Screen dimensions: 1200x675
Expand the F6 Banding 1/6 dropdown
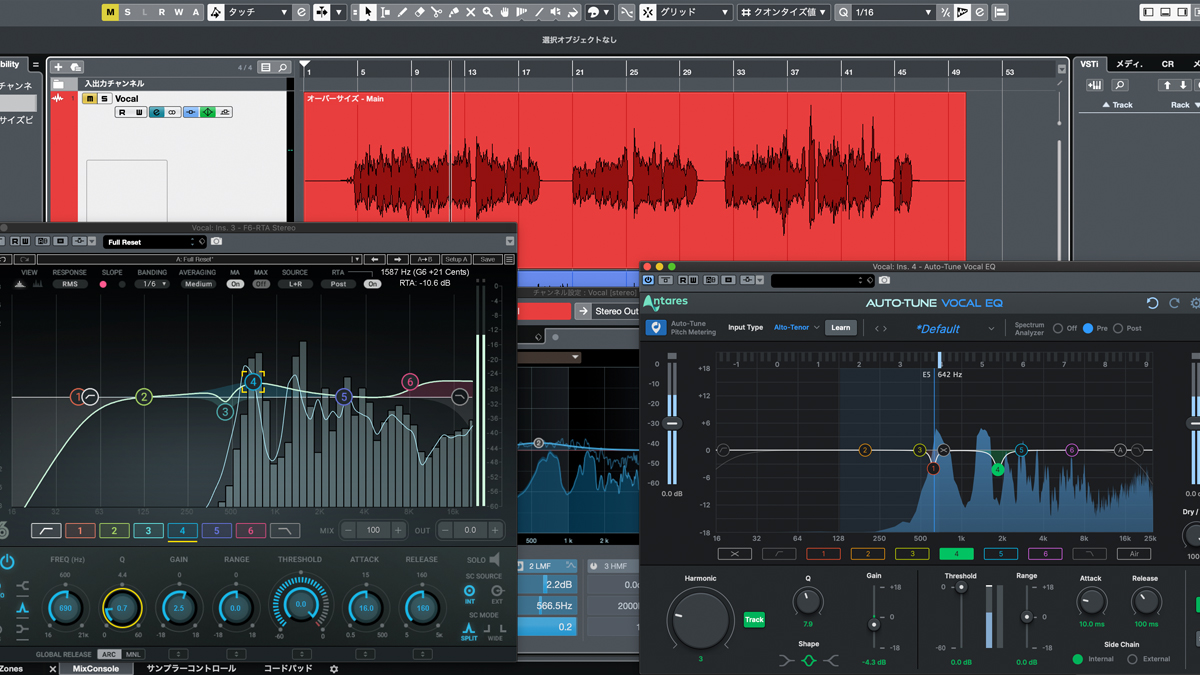coord(152,284)
